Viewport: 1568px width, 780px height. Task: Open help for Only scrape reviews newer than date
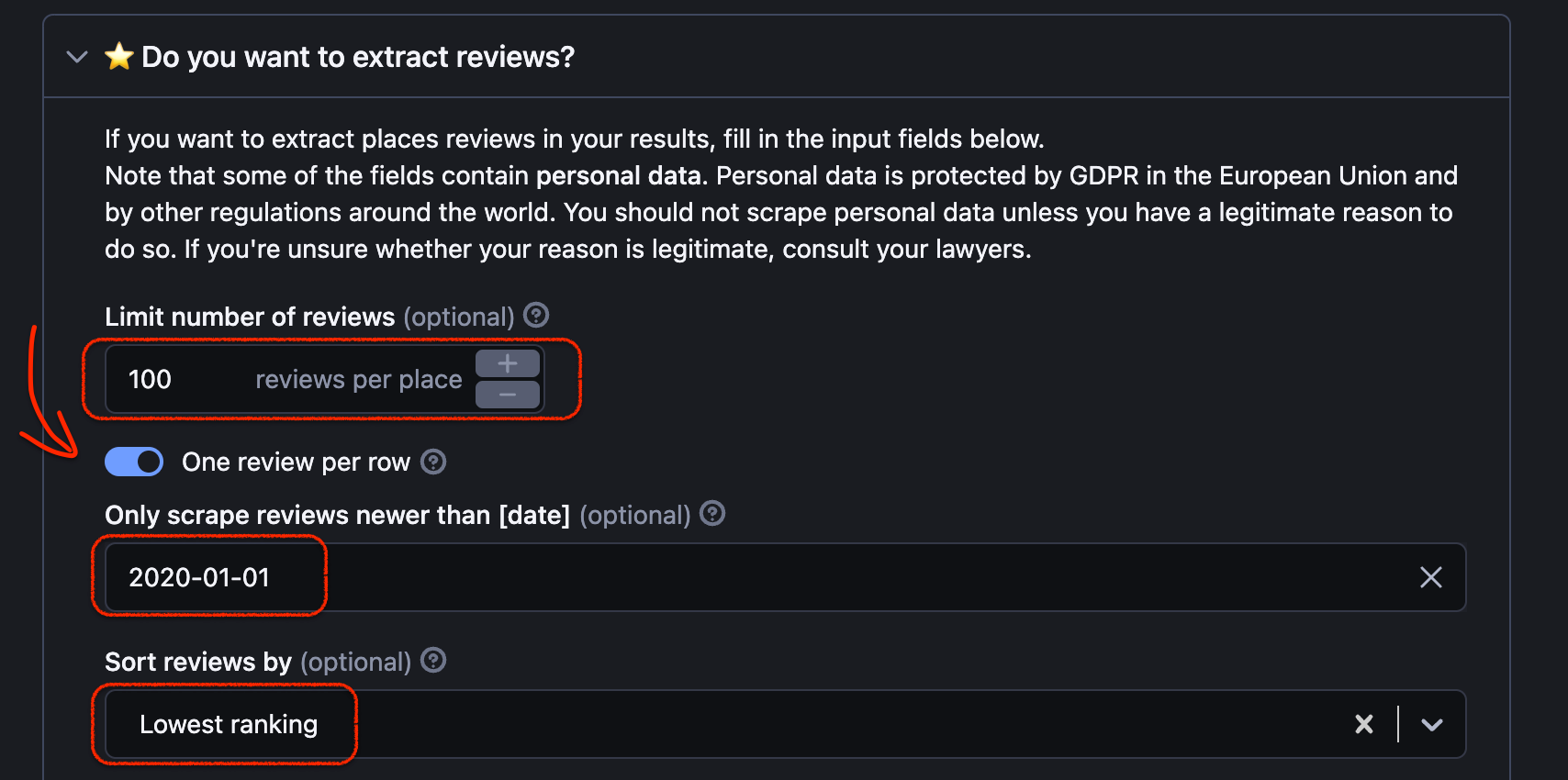pos(712,514)
